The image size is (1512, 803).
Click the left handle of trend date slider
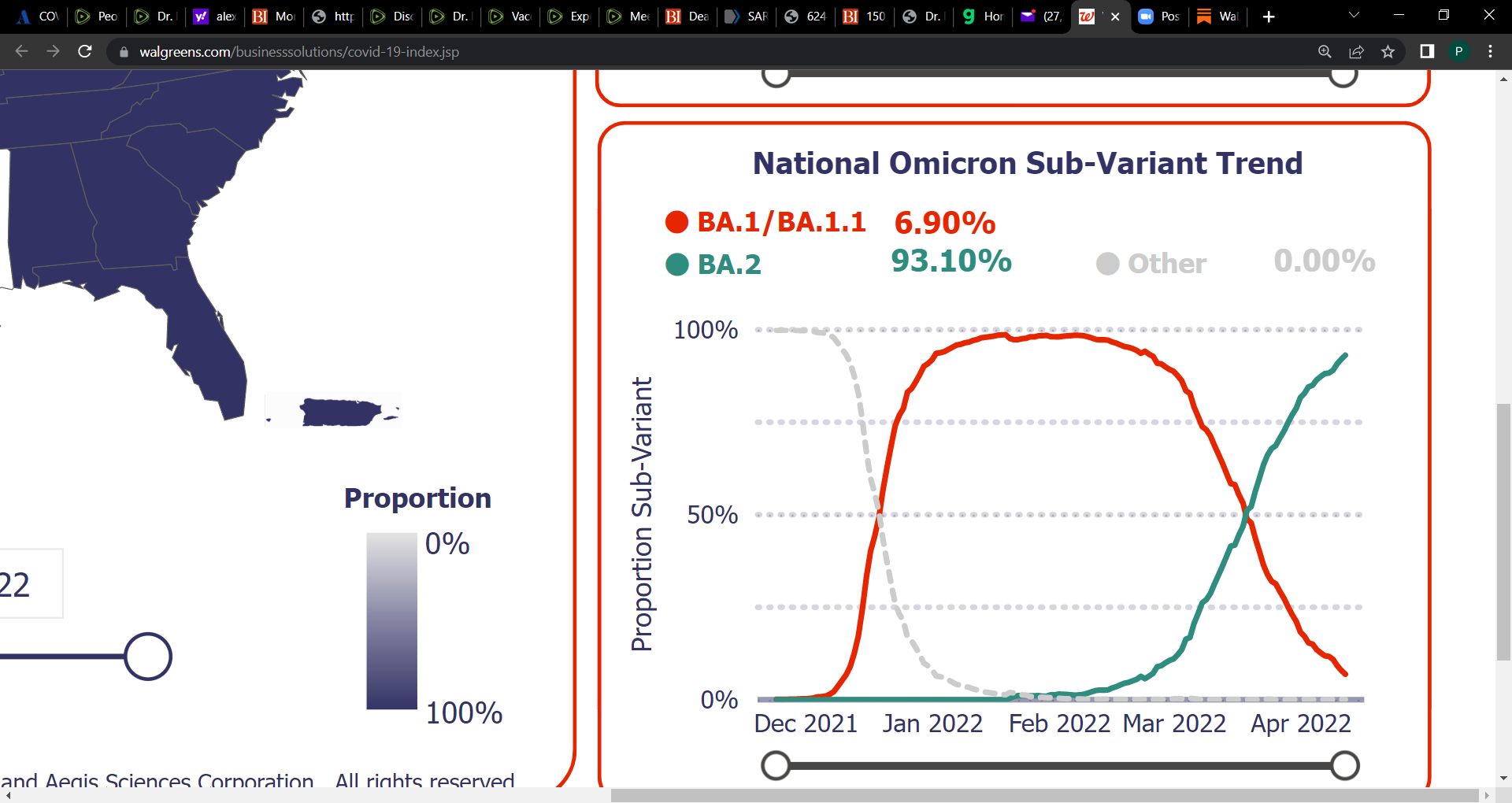pyautogui.click(x=776, y=765)
